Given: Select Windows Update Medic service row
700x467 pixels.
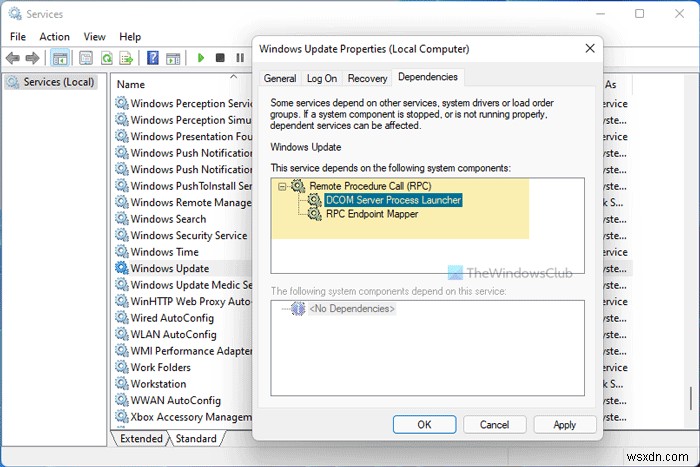Looking at the screenshot, I should coord(183,284).
